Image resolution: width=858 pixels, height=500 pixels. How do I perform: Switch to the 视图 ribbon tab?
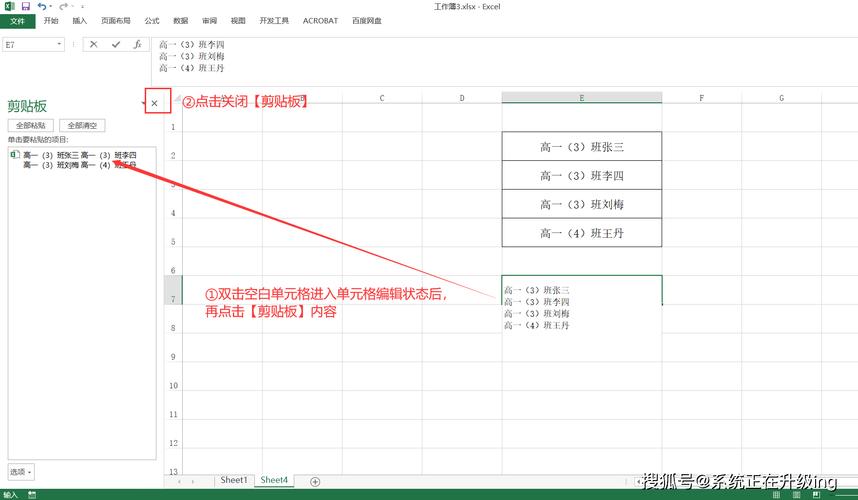point(238,21)
